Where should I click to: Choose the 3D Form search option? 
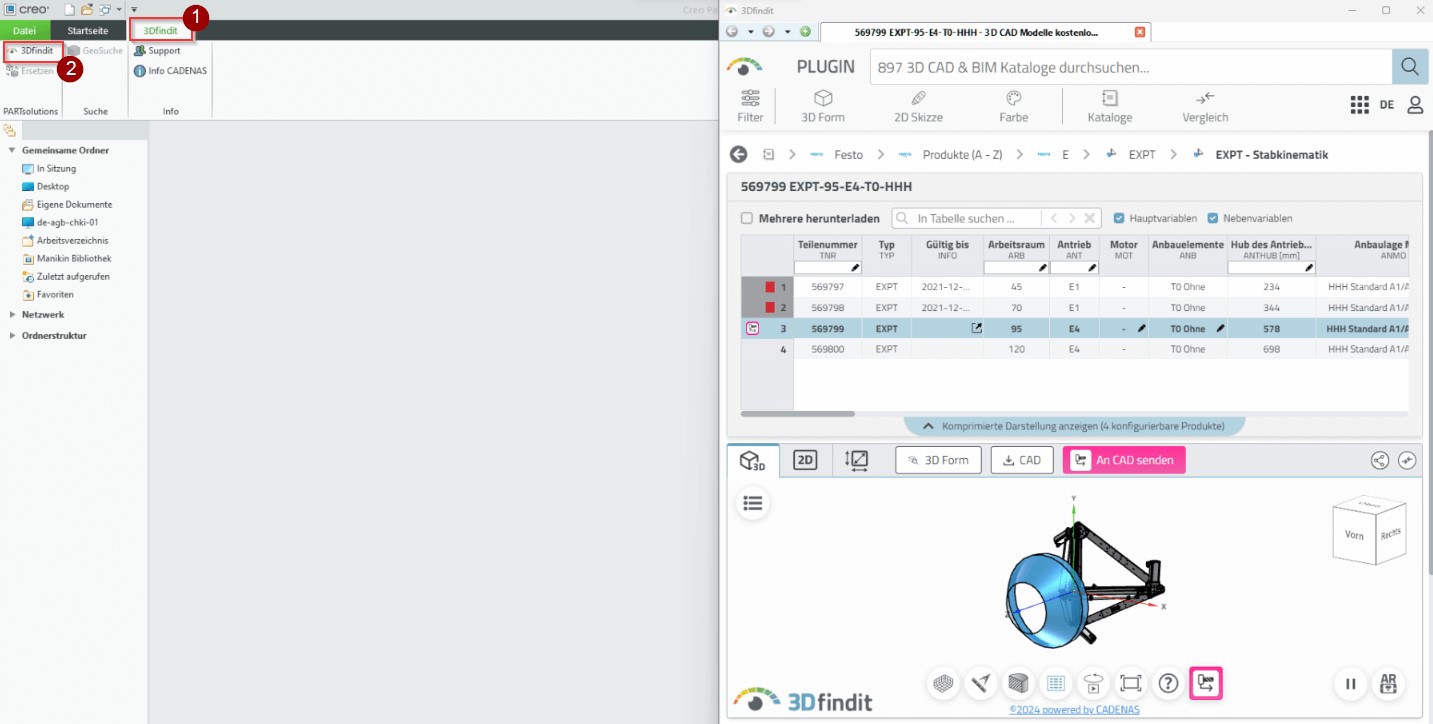tap(823, 106)
